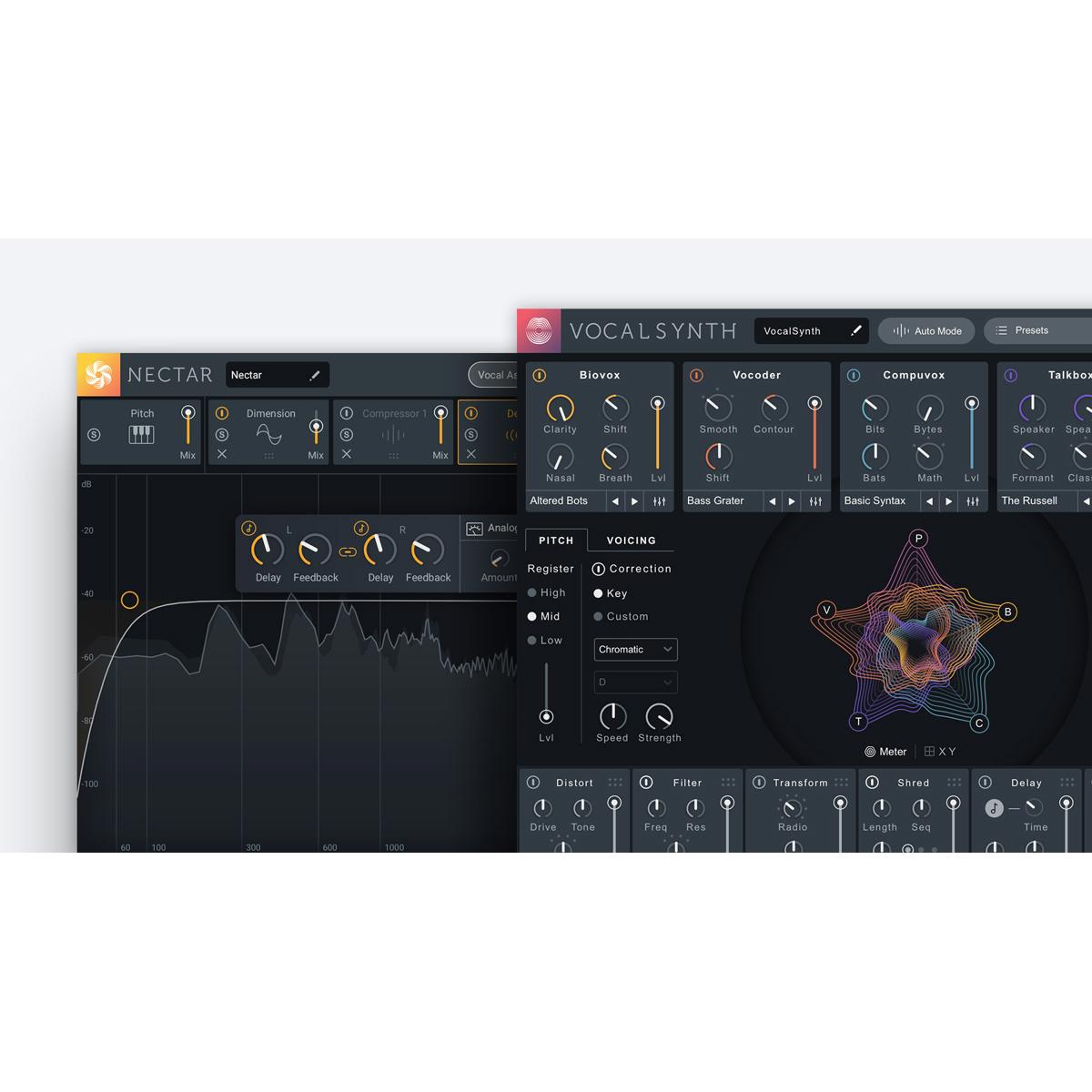Switch to the VOICING tab
Image resolution: width=1092 pixels, height=1092 pixels.
tap(631, 541)
